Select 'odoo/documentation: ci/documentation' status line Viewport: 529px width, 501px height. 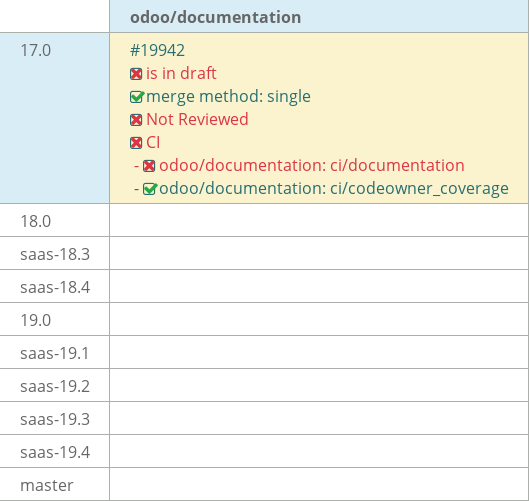tap(312, 166)
